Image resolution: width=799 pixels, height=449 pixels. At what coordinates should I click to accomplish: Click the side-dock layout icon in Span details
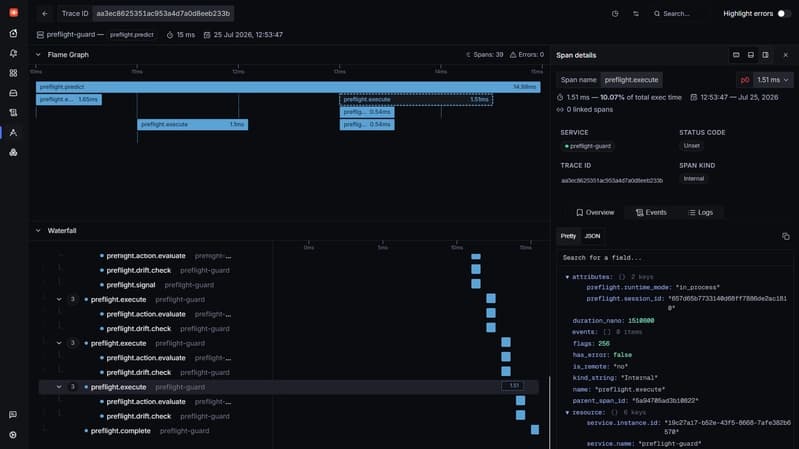point(765,55)
